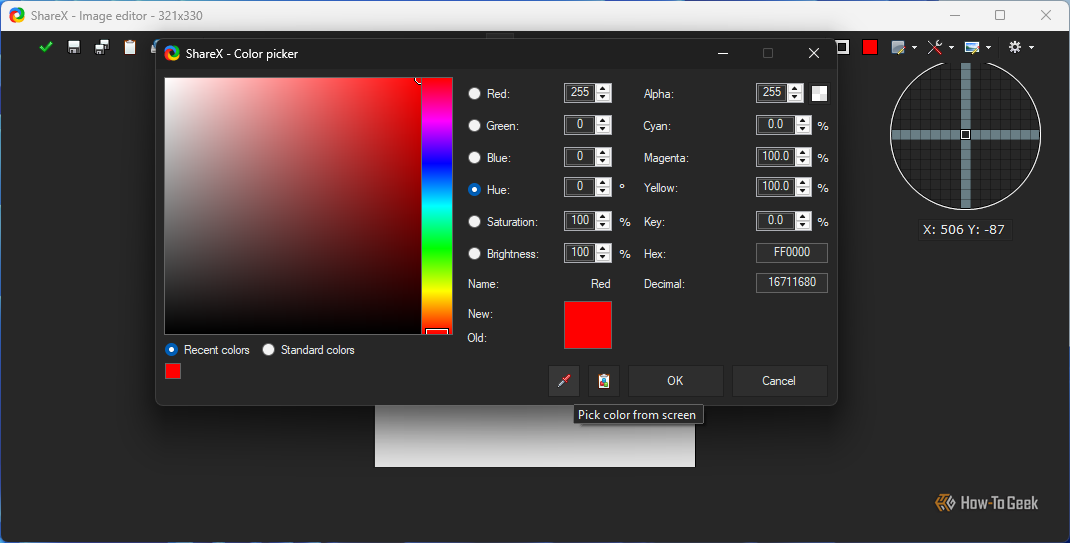This screenshot has width=1070, height=543.
Task: Minimize the Color picker dialog
Action: pos(723,53)
